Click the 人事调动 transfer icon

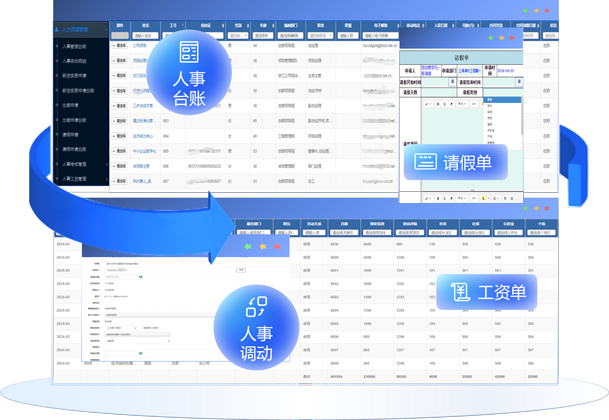pos(257,307)
